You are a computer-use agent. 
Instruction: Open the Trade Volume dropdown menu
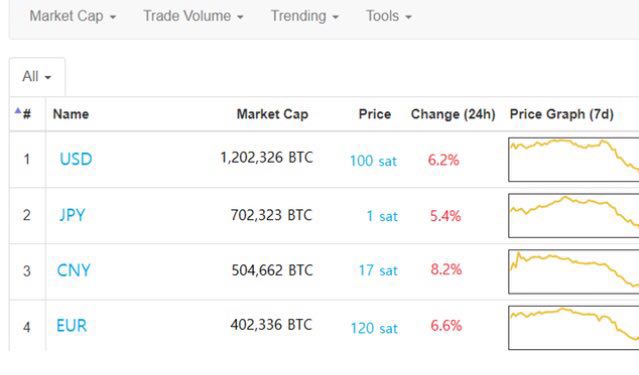193,16
